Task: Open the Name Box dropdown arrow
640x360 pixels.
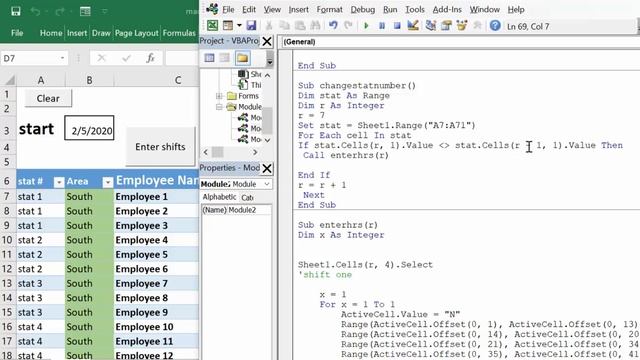Action: [x=62, y=58]
